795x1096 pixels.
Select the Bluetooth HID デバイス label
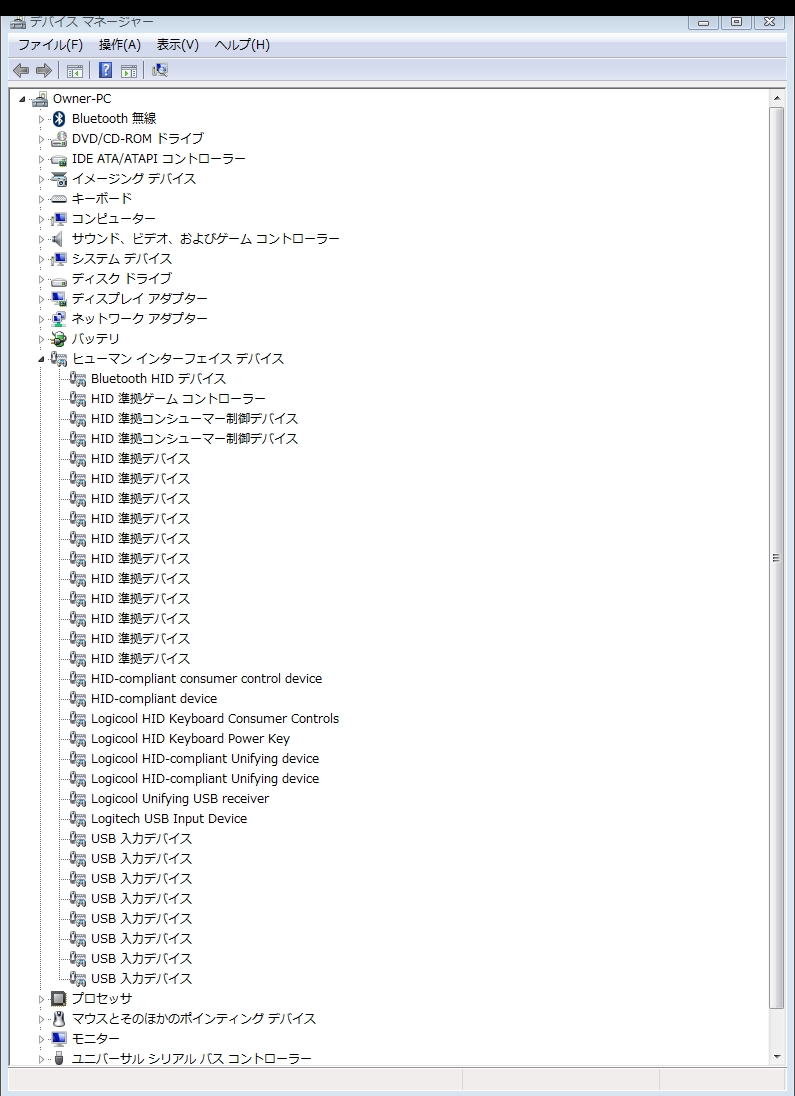(x=159, y=379)
